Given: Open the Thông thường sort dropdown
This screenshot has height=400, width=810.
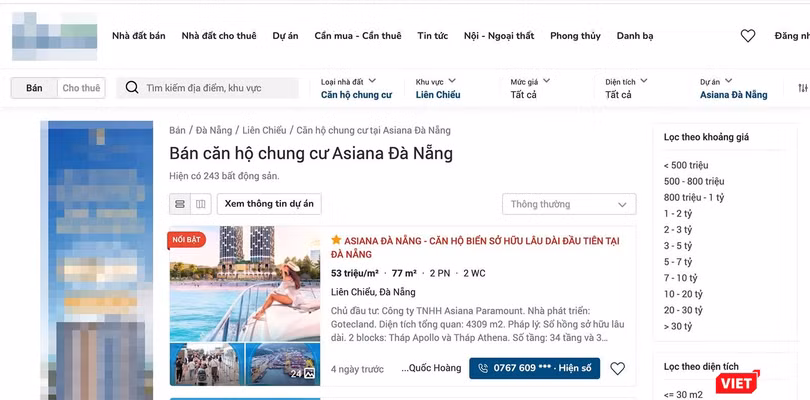Looking at the screenshot, I should pyautogui.click(x=569, y=204).
